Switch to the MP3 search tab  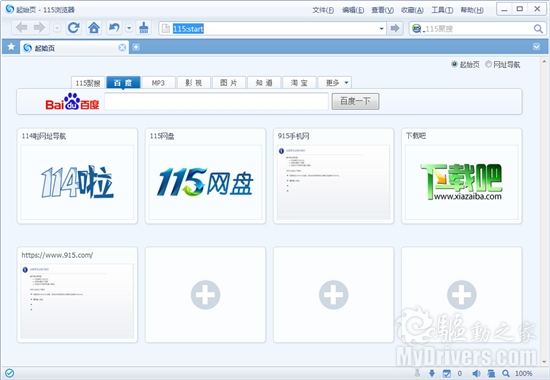[x=158, y=83]
